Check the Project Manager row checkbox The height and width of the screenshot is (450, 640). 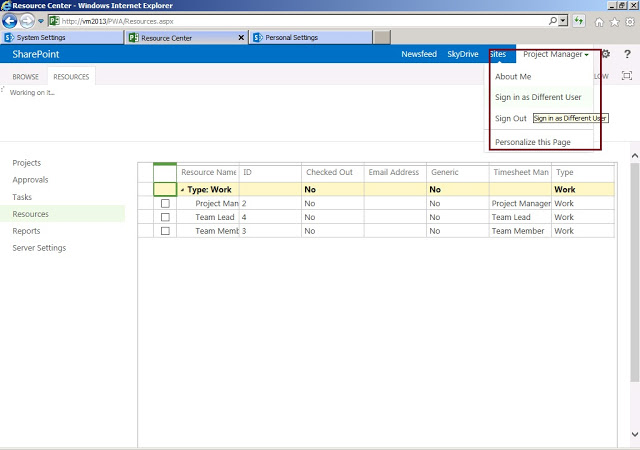pyautogui.click(x=165, y=203)
